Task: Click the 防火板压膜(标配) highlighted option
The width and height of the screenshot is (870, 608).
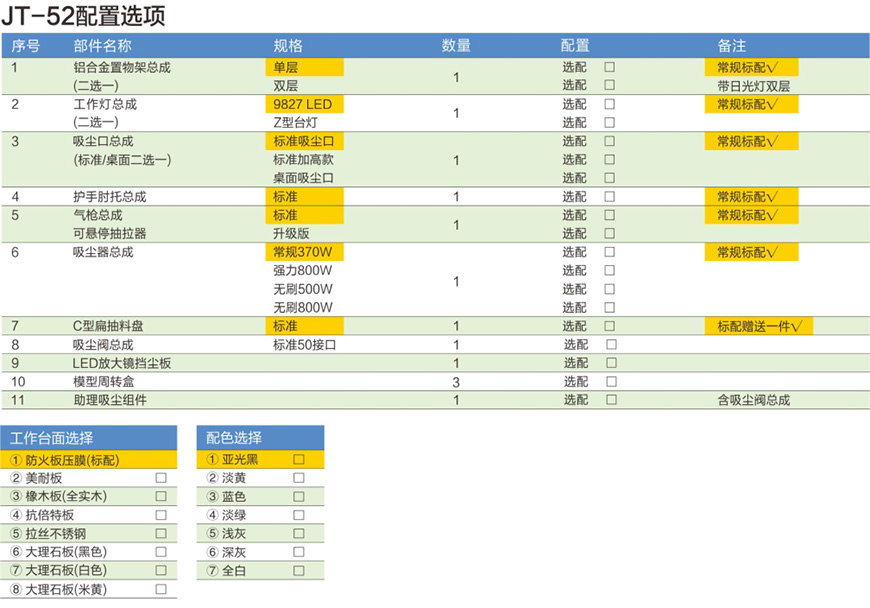Action: point(70,460)
